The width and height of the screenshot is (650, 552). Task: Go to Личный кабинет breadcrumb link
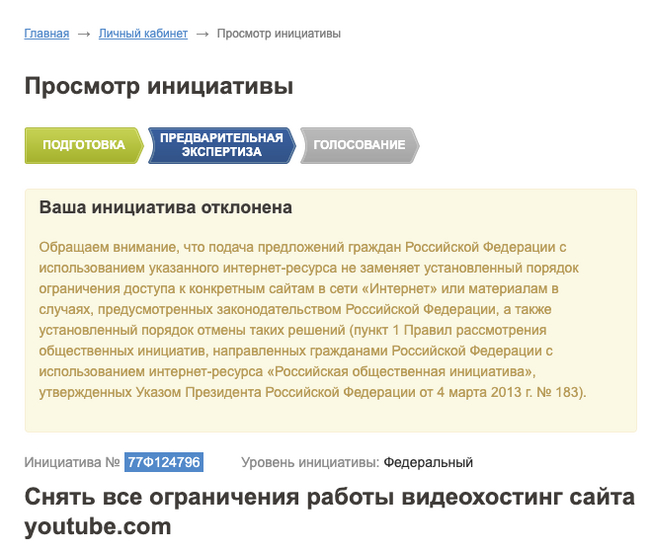[143, 34]
